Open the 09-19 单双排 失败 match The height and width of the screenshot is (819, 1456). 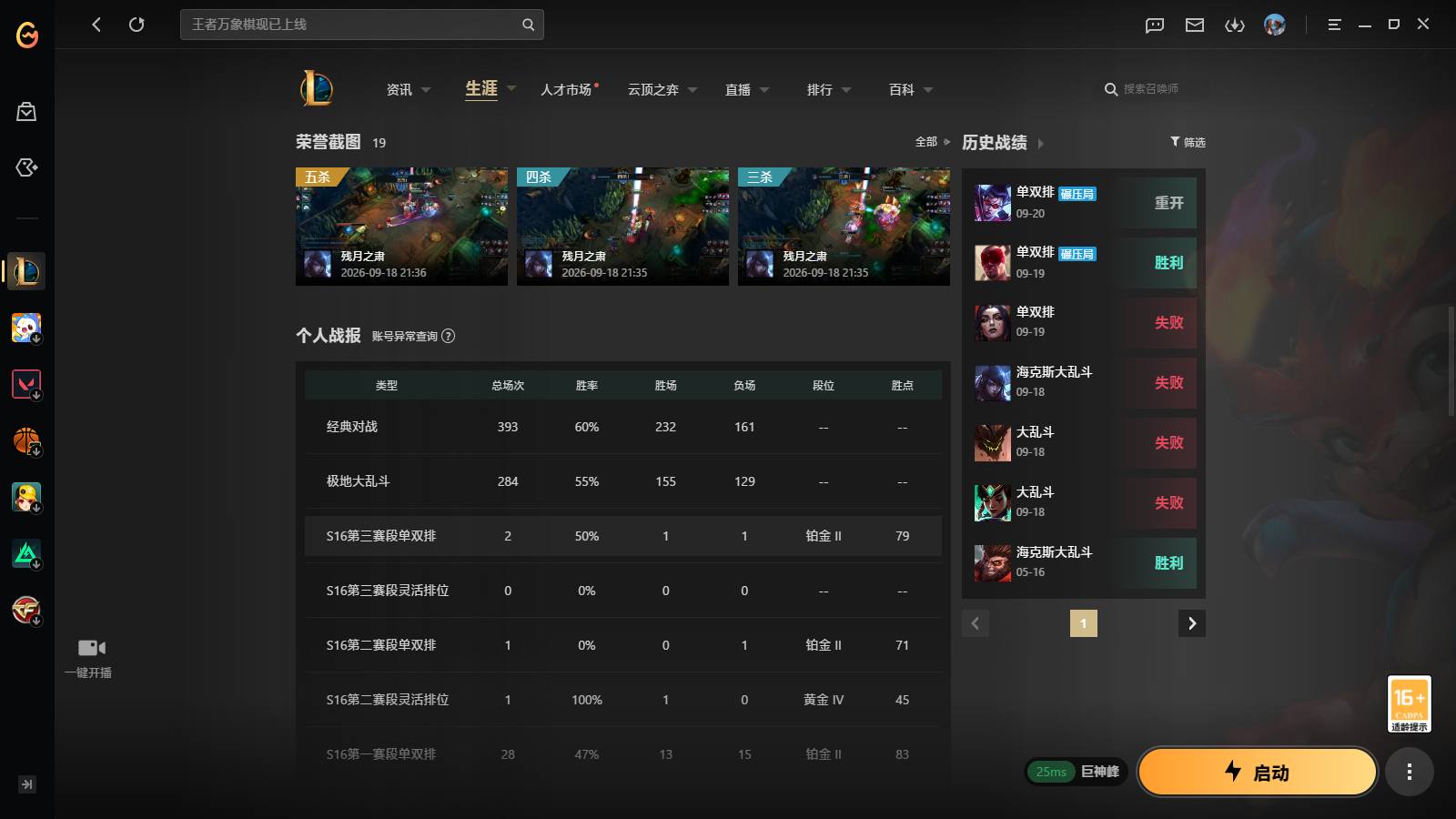coord(1084,323)
